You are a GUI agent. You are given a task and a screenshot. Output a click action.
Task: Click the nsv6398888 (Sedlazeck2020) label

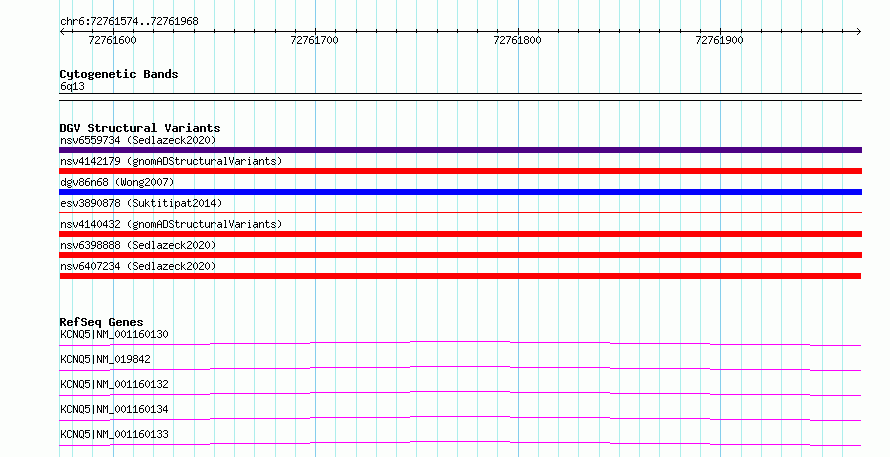coord(138,245)
